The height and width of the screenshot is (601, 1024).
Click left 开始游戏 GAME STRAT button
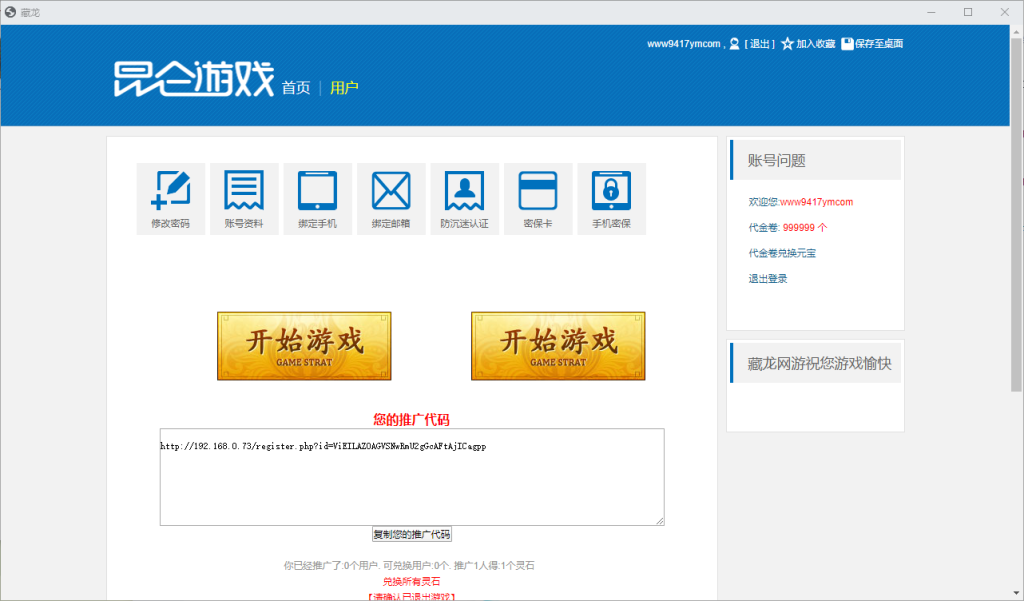point(304,346)
